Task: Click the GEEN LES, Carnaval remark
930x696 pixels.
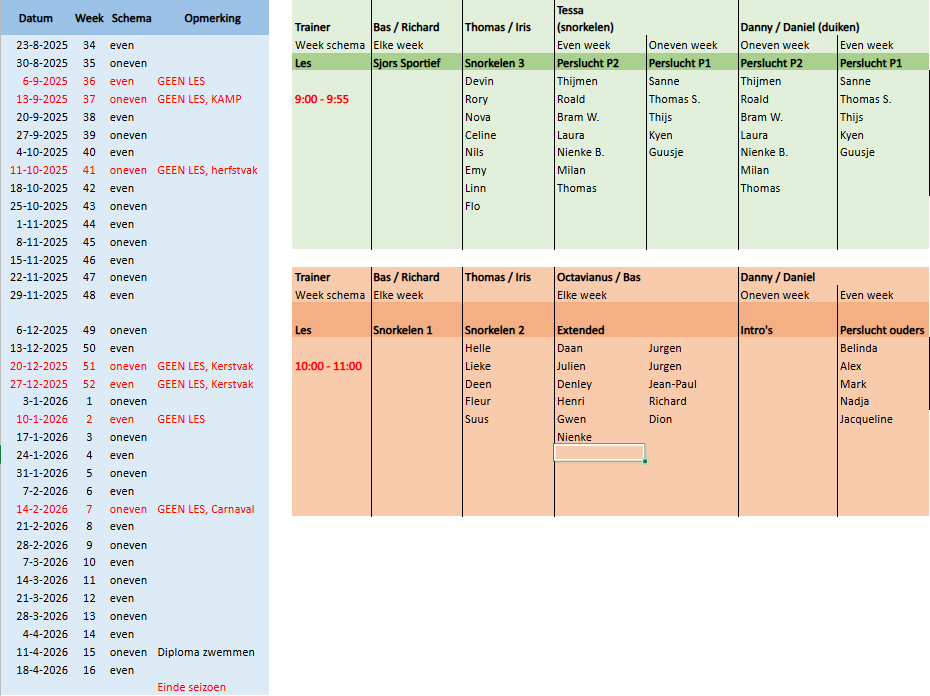Action: (x=206, y=509)
